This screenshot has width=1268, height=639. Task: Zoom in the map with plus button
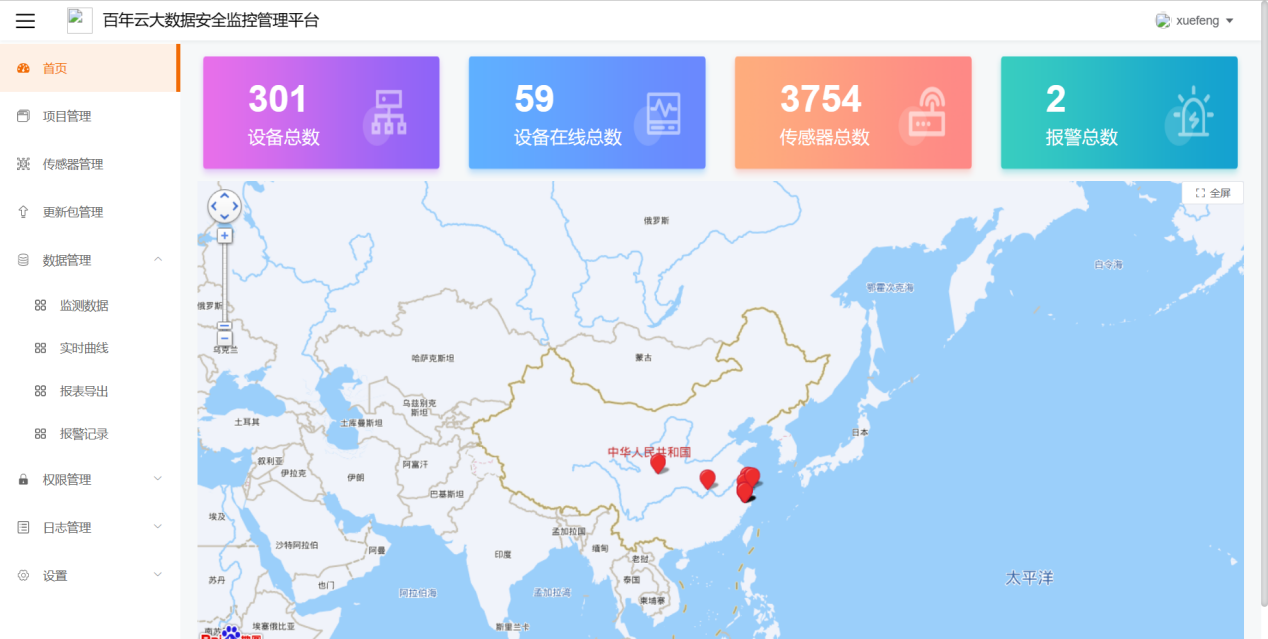click(x=225, y=236)
